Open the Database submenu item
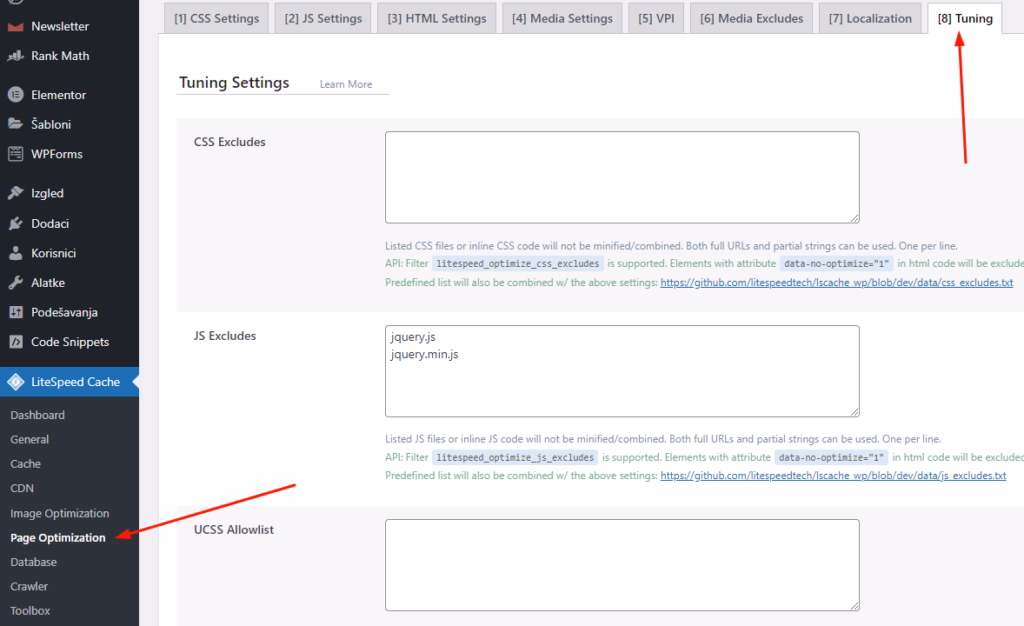Viewport: 1024px width, 626px height. [x=33, y=562]
